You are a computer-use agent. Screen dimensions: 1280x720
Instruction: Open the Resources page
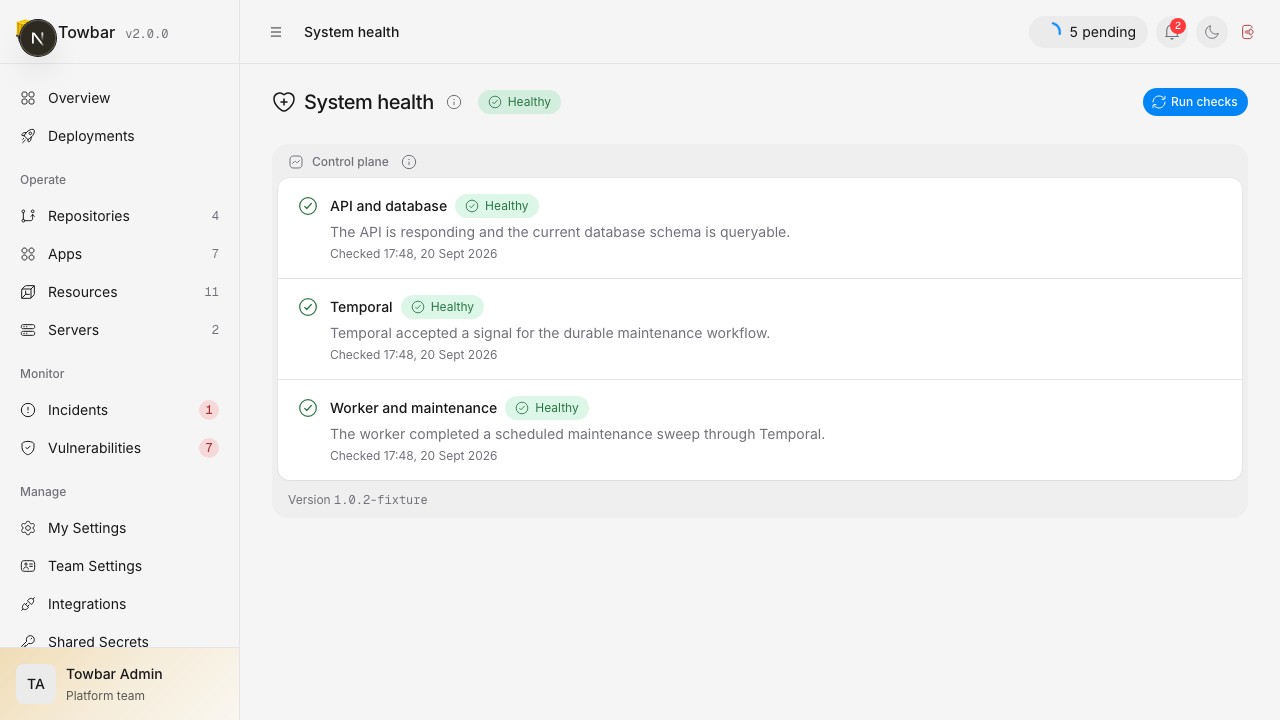click(119, 292)
